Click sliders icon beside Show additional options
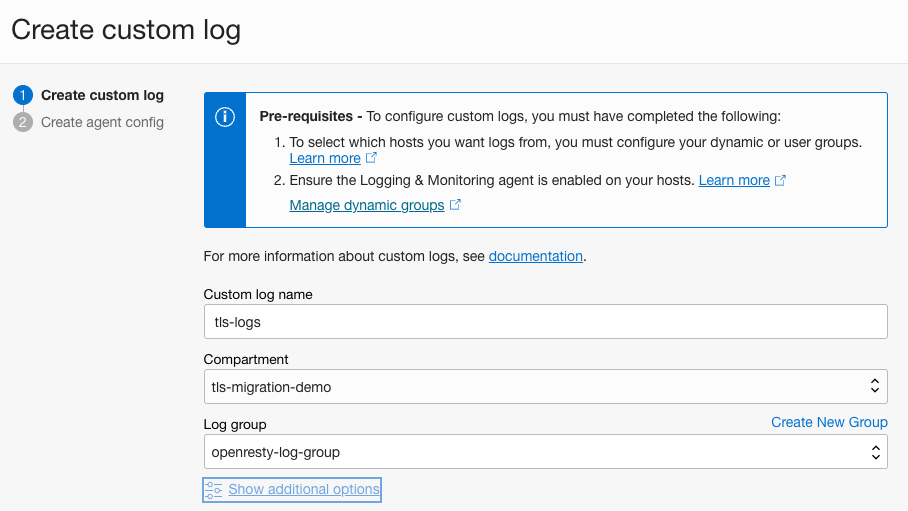The image size is (908, 511). point(214,490)
